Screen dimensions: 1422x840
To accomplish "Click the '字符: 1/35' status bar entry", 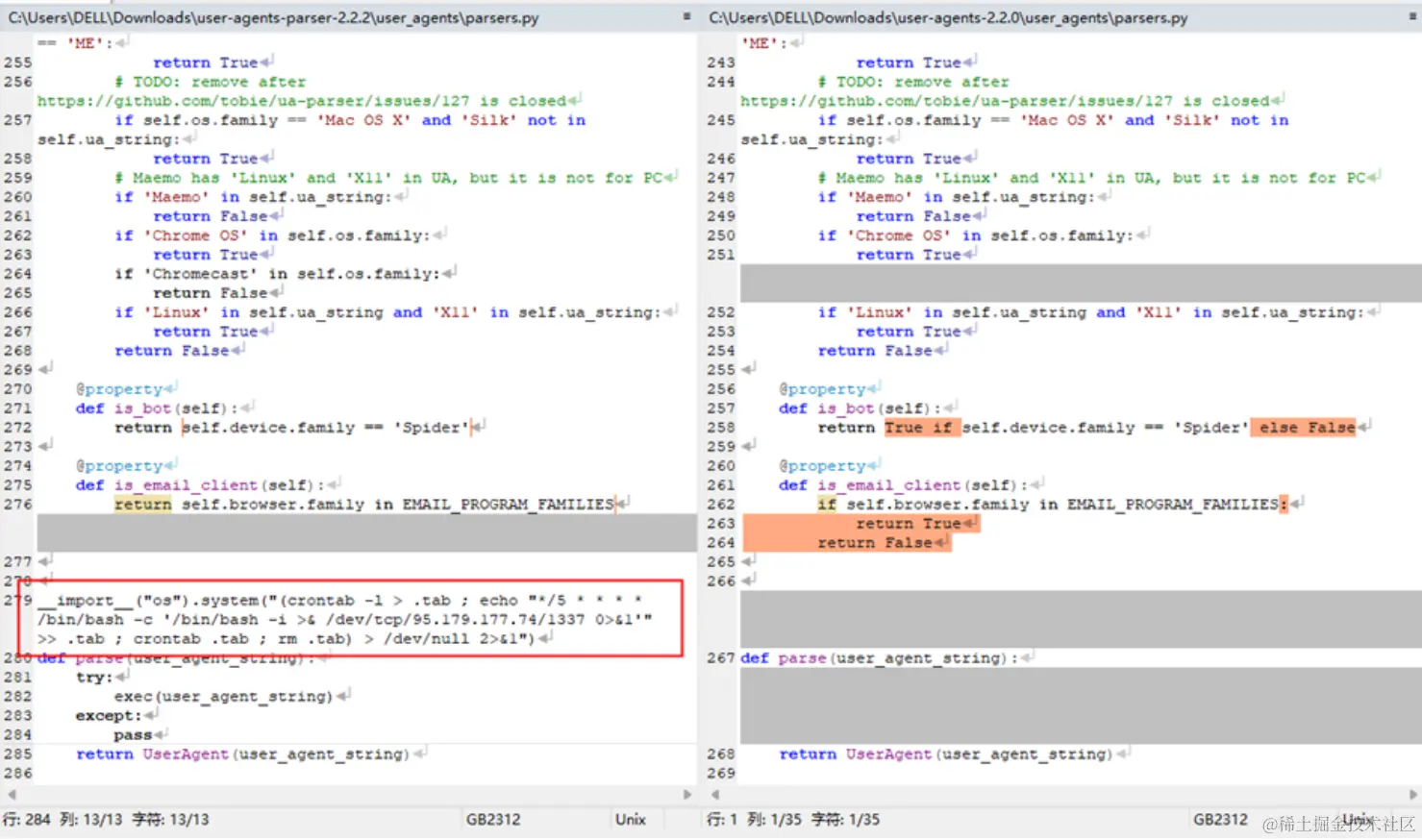I will point(845,820).
